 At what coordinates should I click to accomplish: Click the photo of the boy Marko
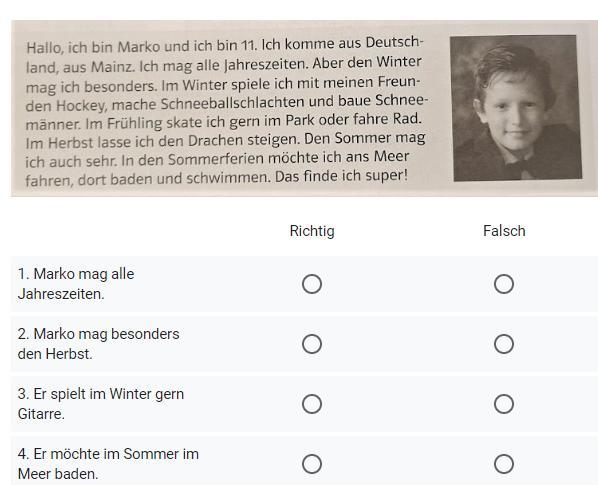click(516, 108)
